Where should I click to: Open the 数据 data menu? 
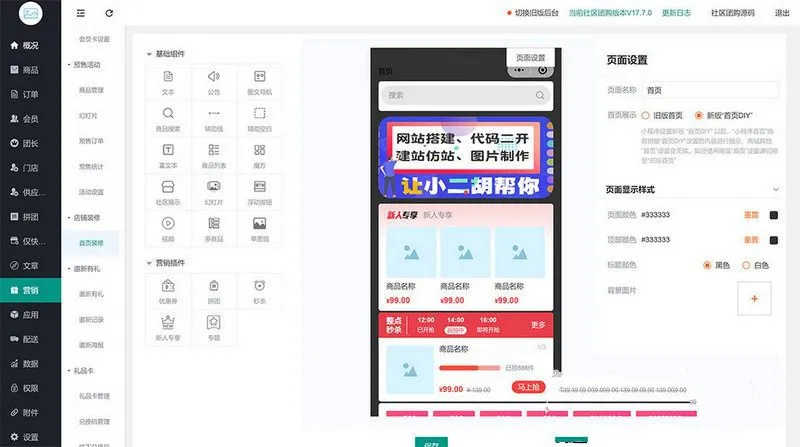(31, 364)
